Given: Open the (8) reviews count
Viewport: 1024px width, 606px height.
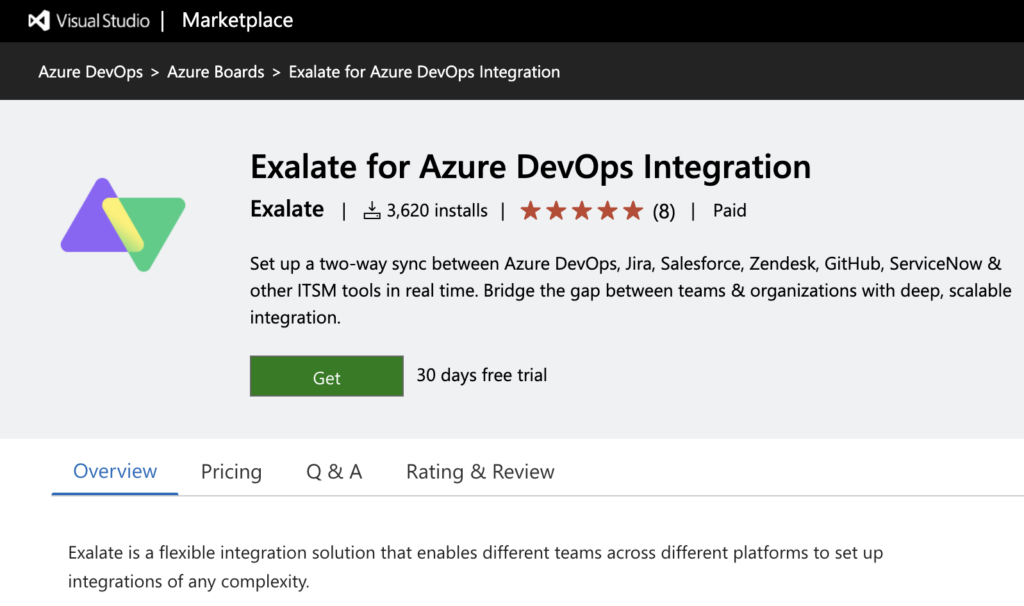Looking at the screenshot, I should click(664, 211).
